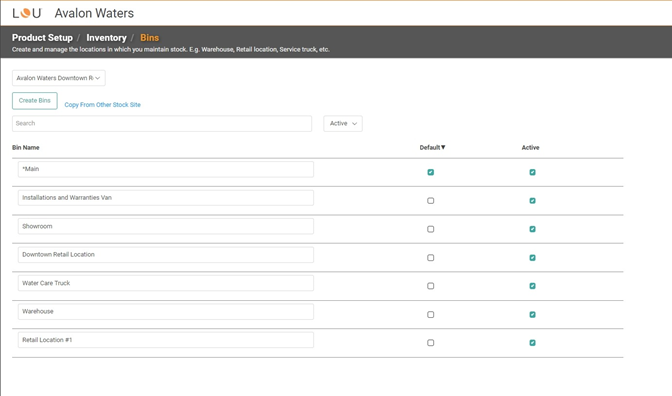This screenshot has height=396, width=672.
Task: Click the Bin Name column header
Action: pos(26,147)
